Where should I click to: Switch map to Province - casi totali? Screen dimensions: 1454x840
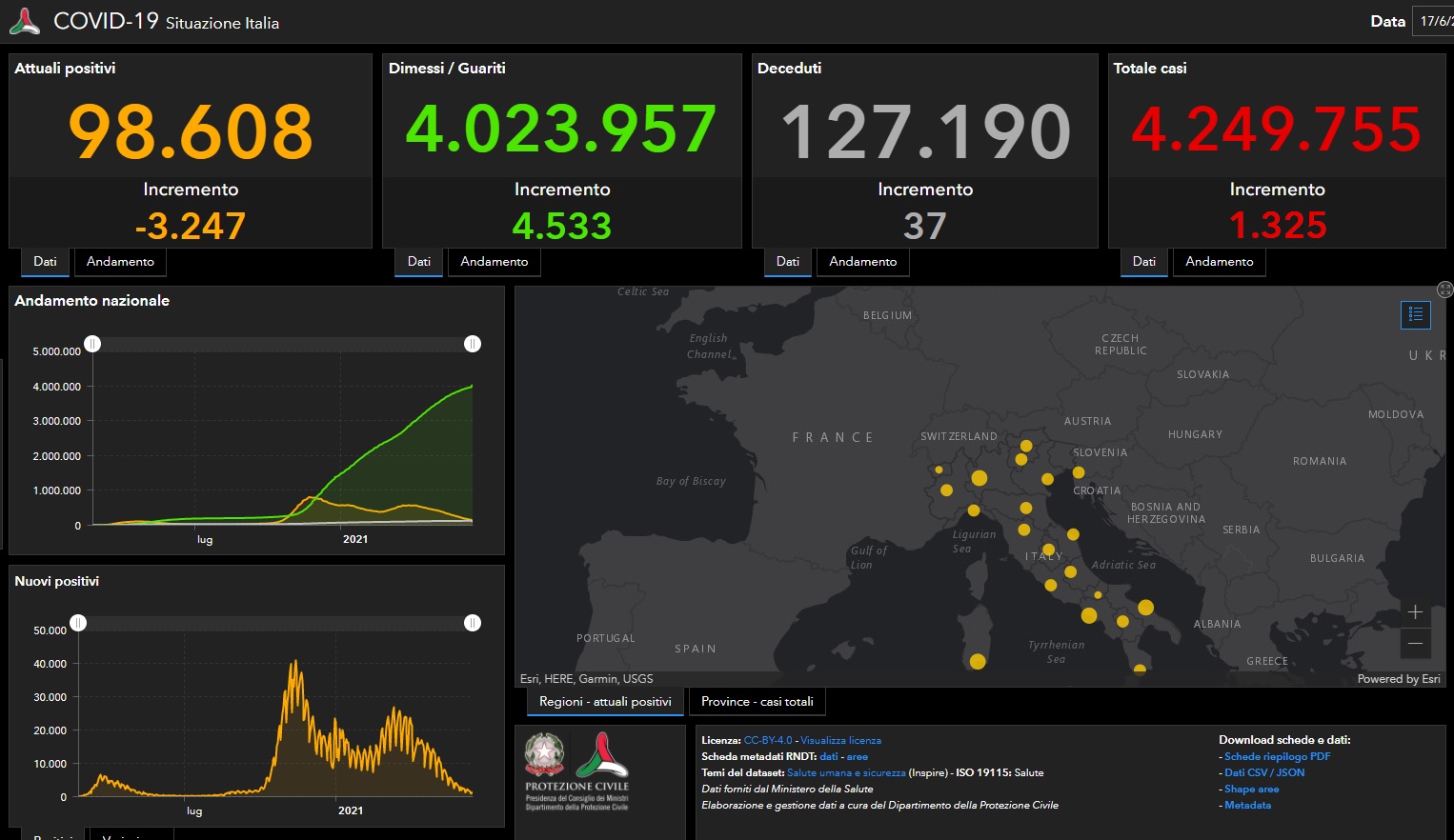click(x=757, y=702)
